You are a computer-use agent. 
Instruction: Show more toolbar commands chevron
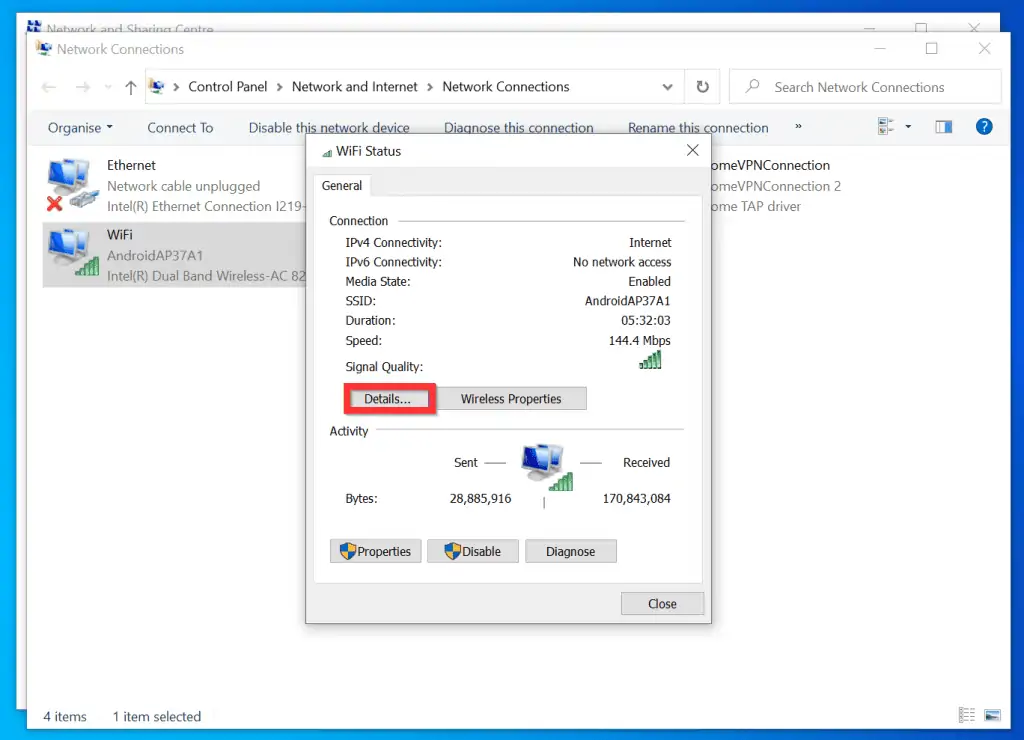tap(798, 127)
